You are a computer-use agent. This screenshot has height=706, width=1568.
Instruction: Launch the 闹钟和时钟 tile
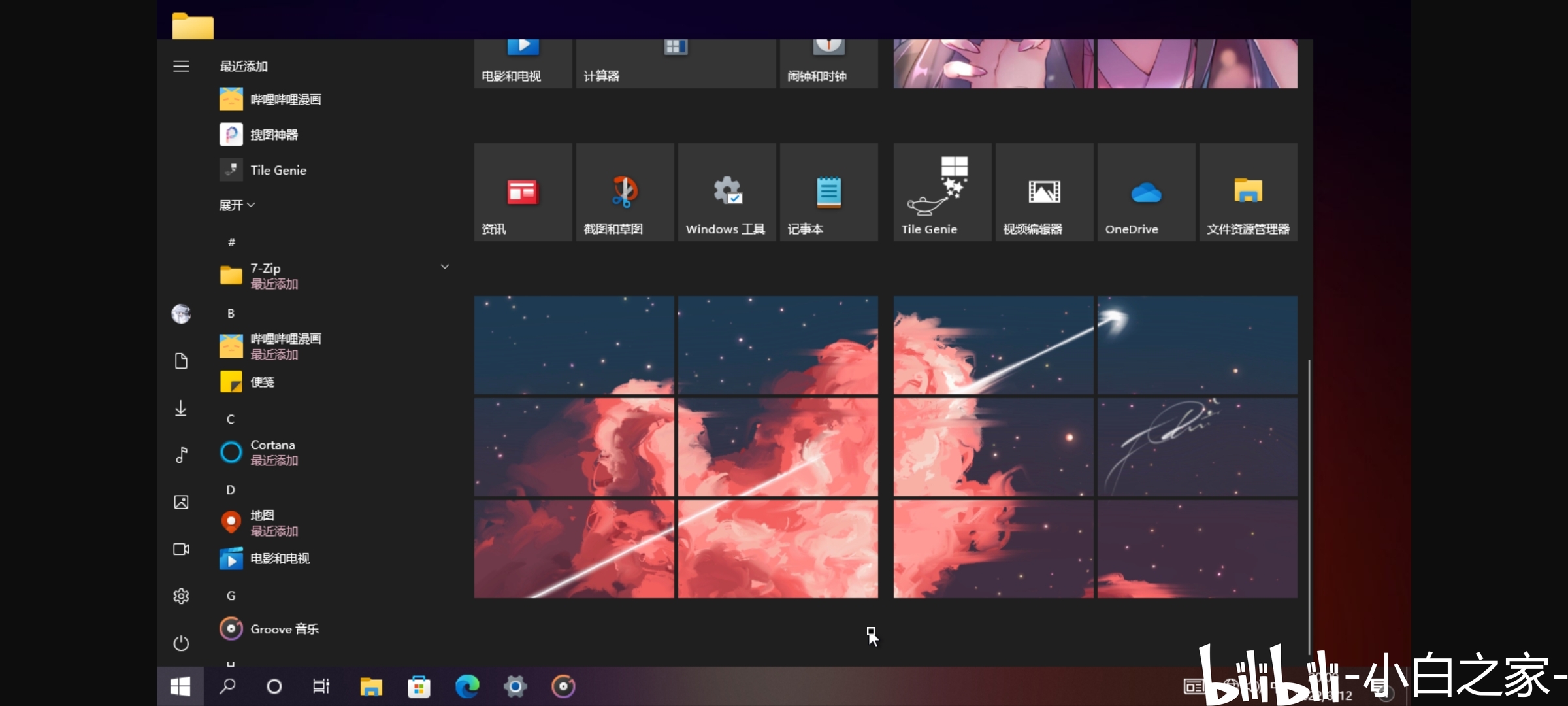(828, 59)
